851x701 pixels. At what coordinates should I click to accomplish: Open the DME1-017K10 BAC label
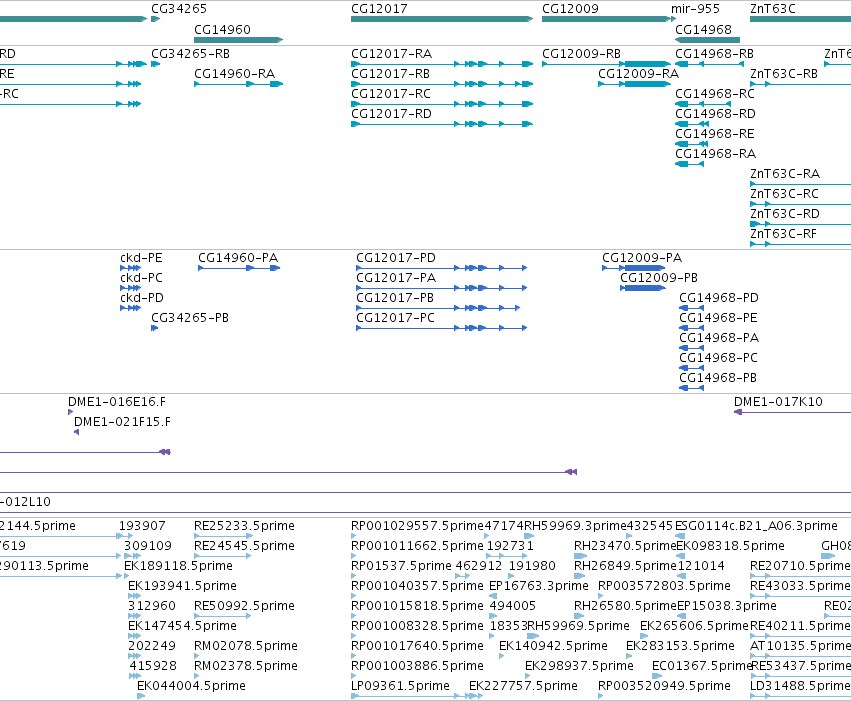click(778, 402)
